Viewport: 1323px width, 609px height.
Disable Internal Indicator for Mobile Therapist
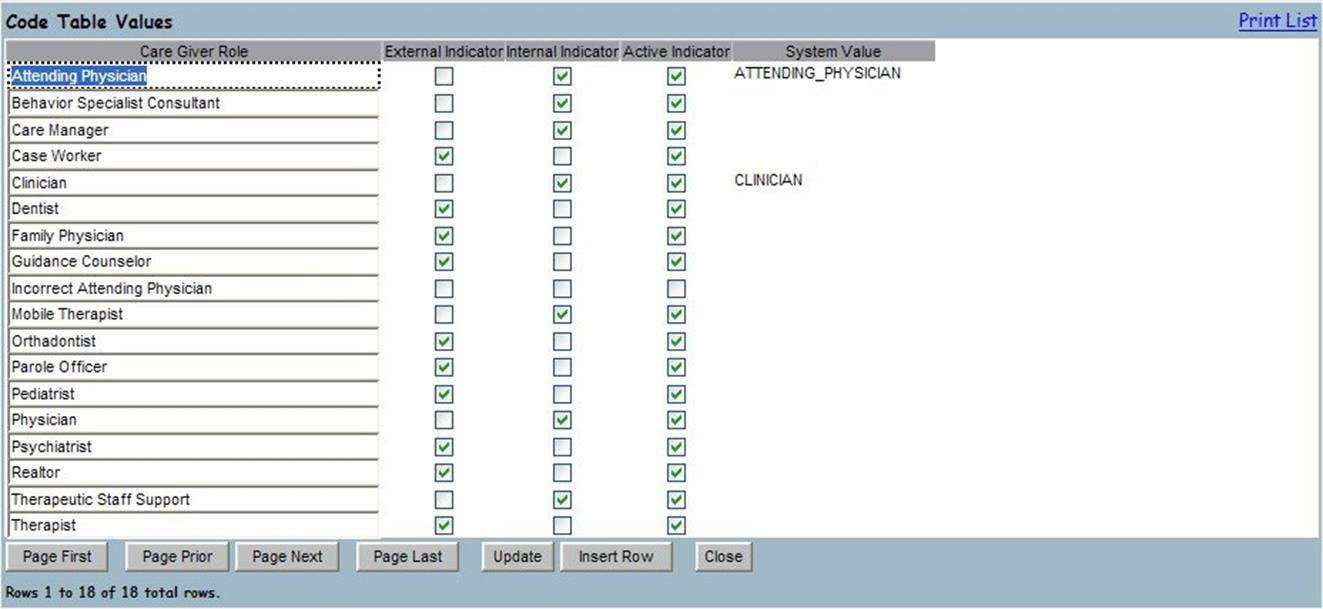562,313
